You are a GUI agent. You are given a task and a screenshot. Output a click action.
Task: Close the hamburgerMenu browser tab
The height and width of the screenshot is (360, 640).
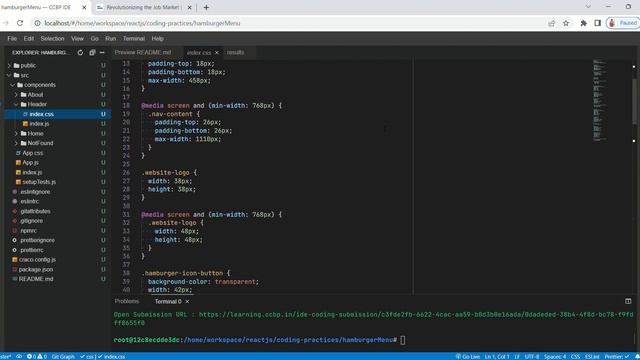click(84, 7)
